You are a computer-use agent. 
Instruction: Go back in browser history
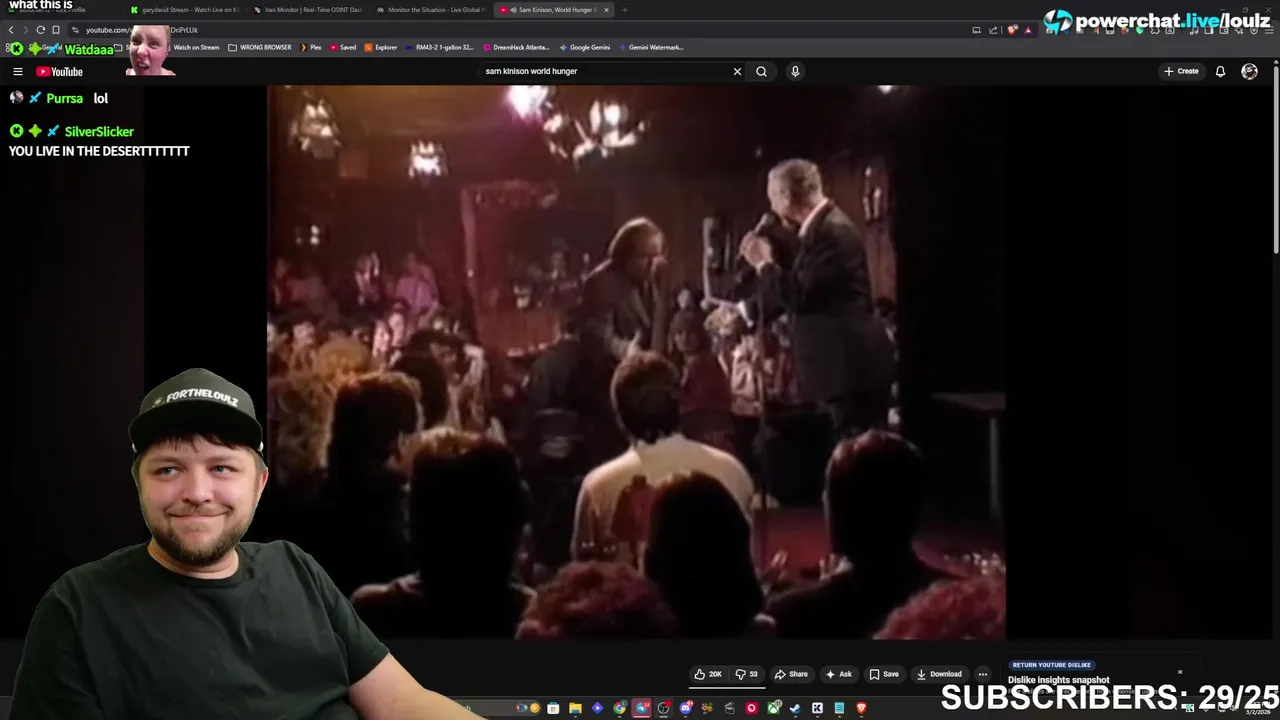coord(11,30)
